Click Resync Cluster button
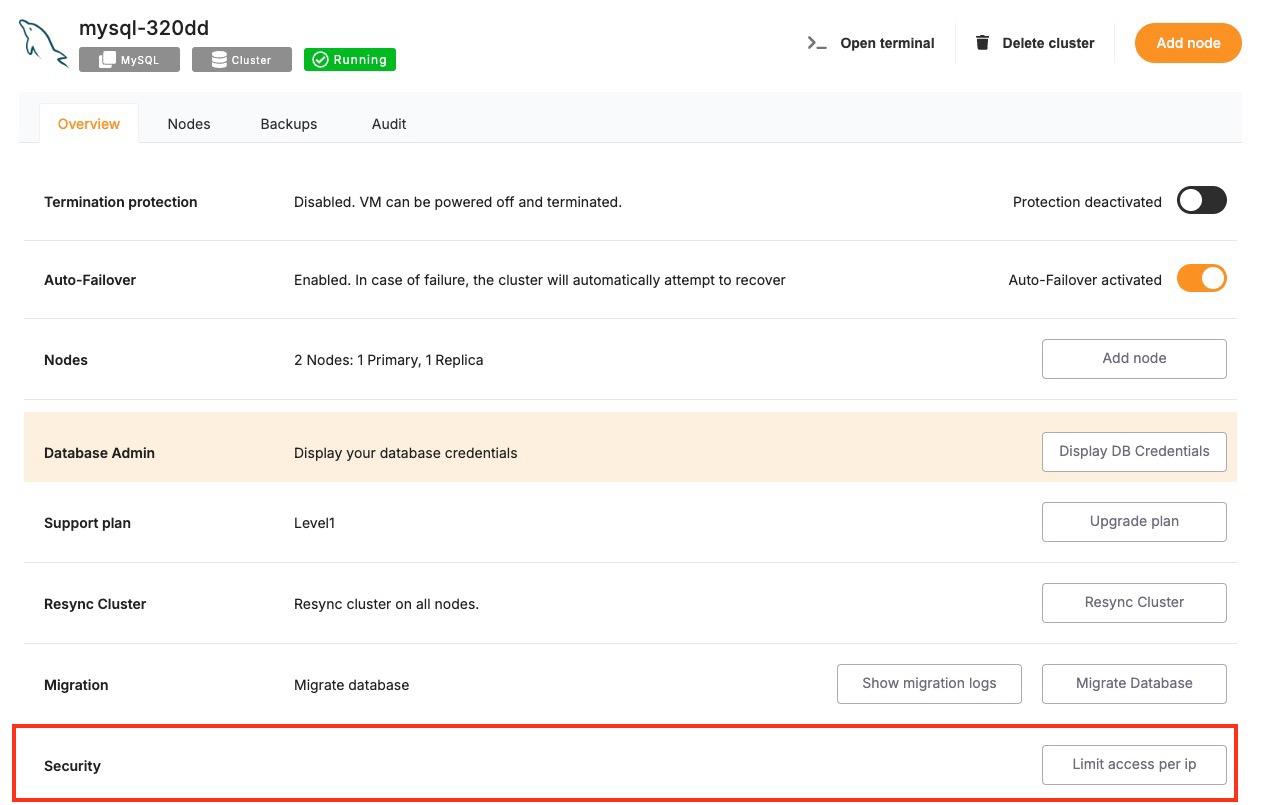 (x=1134, y=602)
